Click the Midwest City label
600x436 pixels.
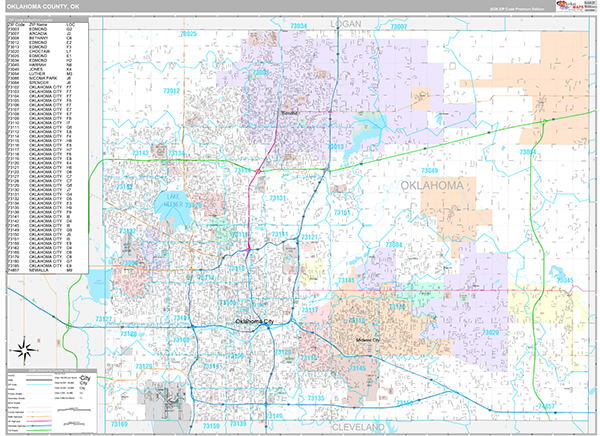pos(373,340)
